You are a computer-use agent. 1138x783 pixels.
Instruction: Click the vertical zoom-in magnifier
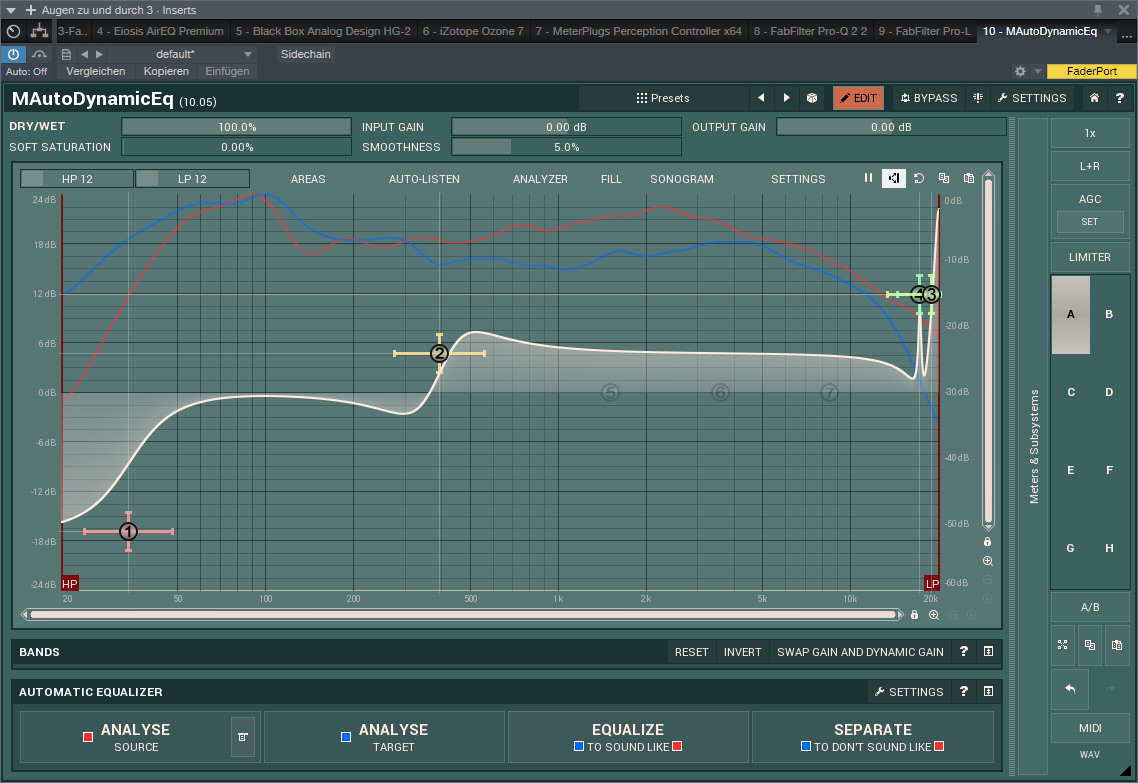point(988,561)
